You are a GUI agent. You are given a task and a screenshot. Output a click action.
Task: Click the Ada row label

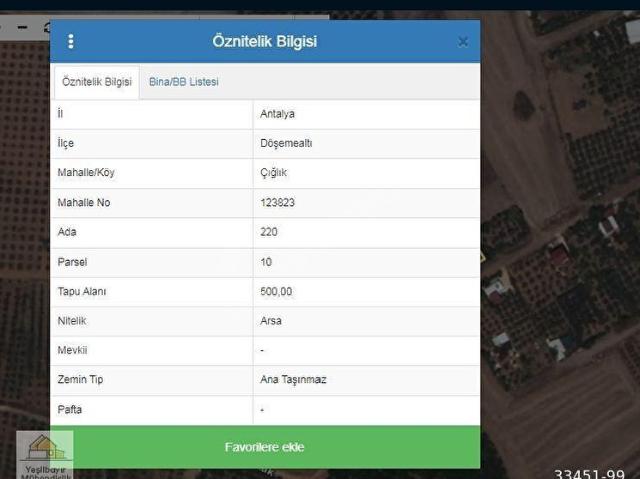[67, 232]
